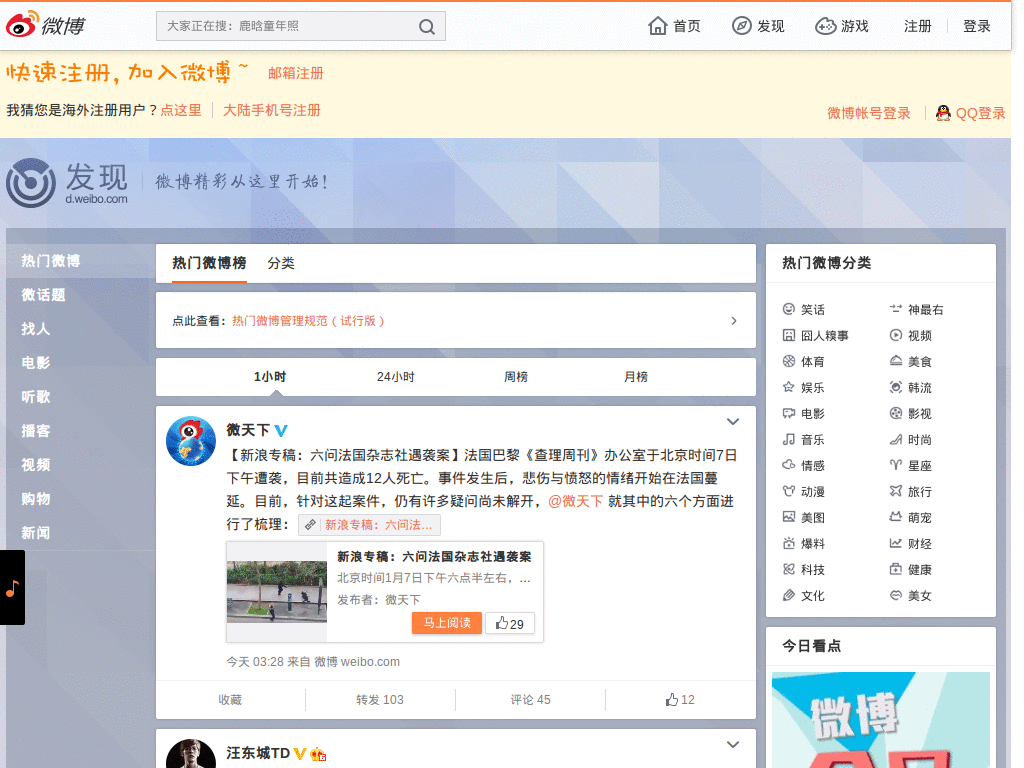Click the 微天下 avatar image

tap(191, 441)
